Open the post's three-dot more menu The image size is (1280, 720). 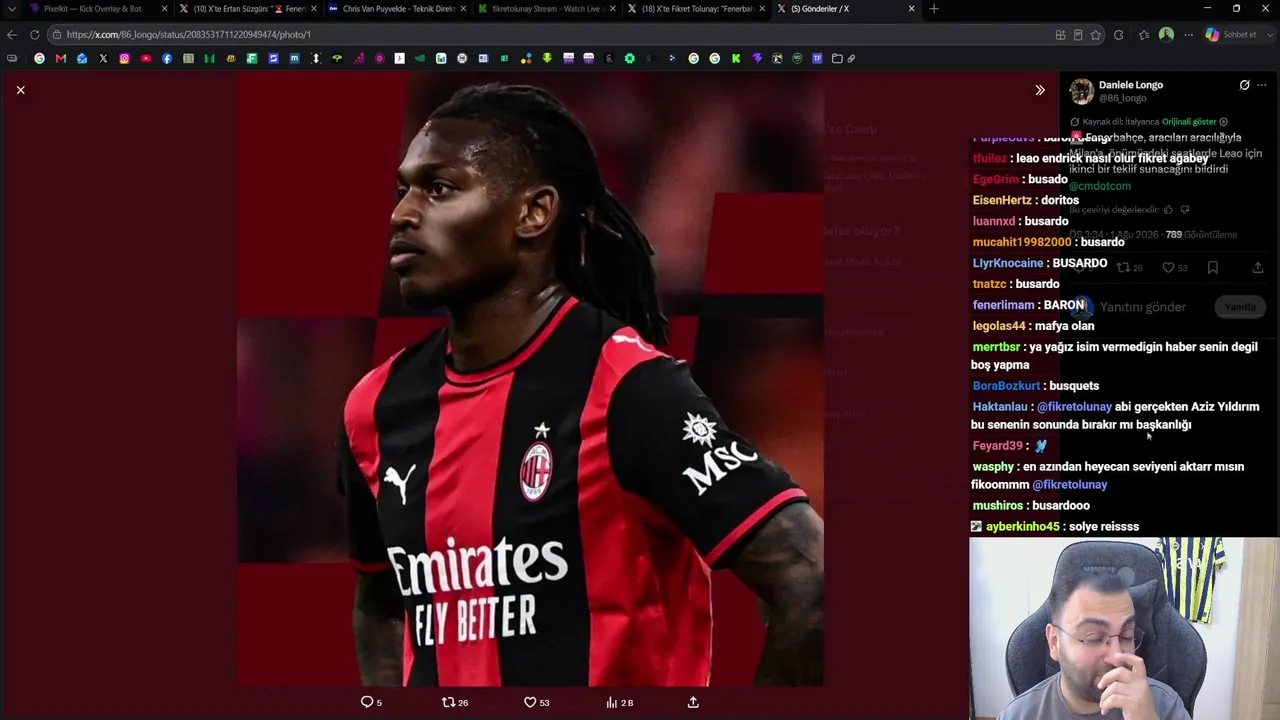[x=1262, y=85]
